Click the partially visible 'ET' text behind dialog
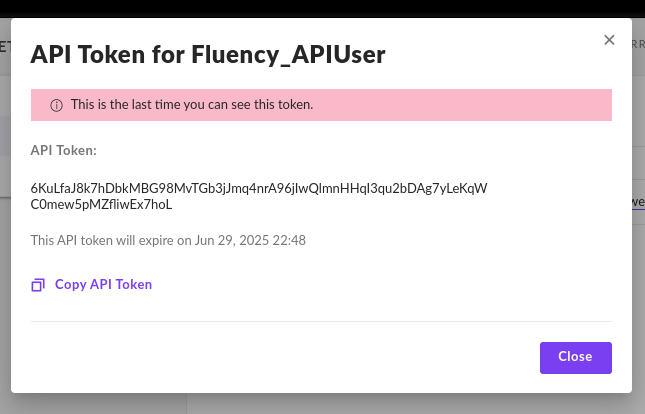 pyautogui.click(x=5, y=46)
